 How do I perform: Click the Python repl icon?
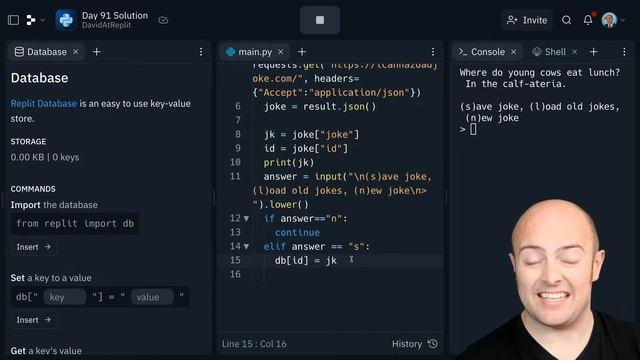(x=66, y=20)
